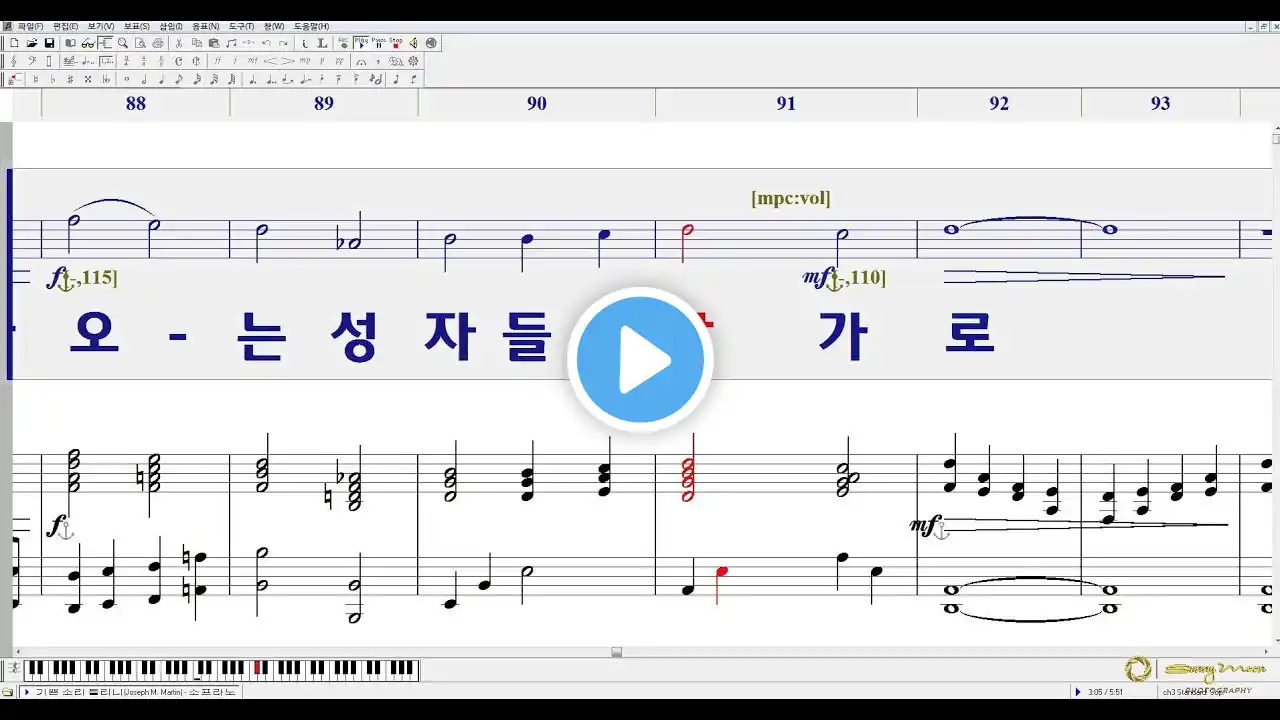Select the double flat accidental

click(106, 79)
